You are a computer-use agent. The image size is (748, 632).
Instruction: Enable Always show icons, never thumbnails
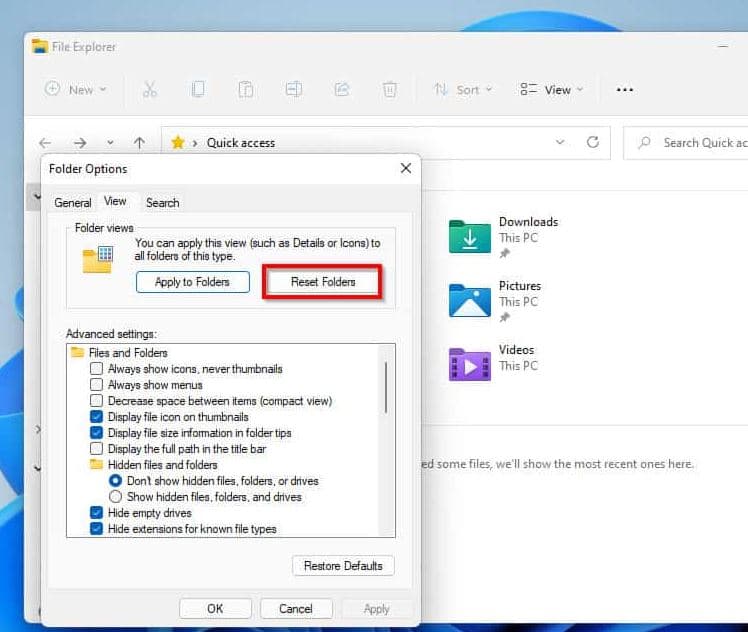pyautogui.click(x=96, y=369)
